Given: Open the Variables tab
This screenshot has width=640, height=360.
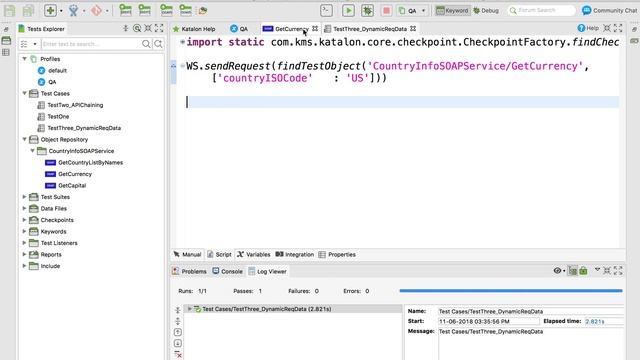Looking at the screenshot, I should coord(253,254).
